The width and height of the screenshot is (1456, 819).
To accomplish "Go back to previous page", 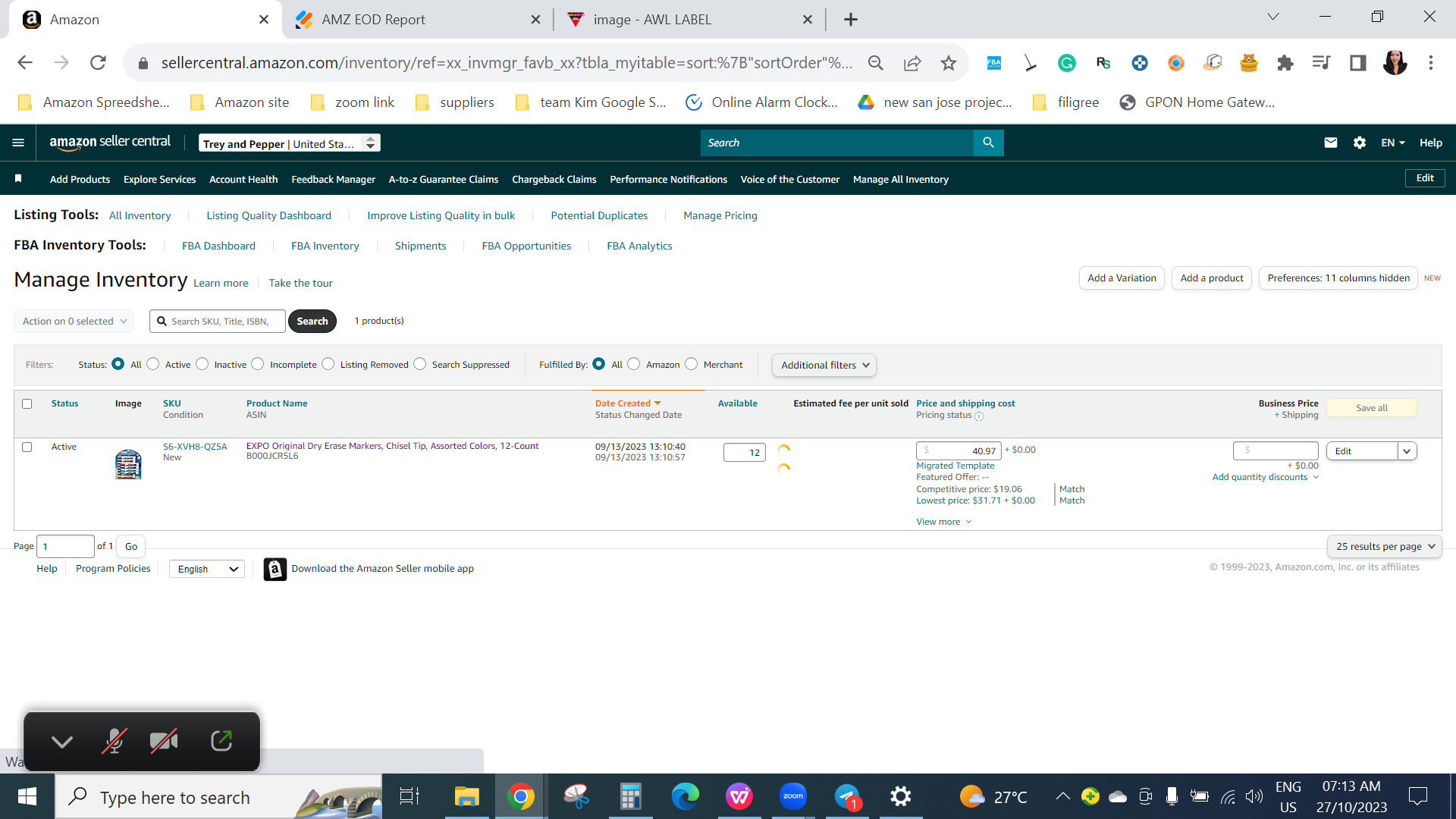I will (25, 63).
